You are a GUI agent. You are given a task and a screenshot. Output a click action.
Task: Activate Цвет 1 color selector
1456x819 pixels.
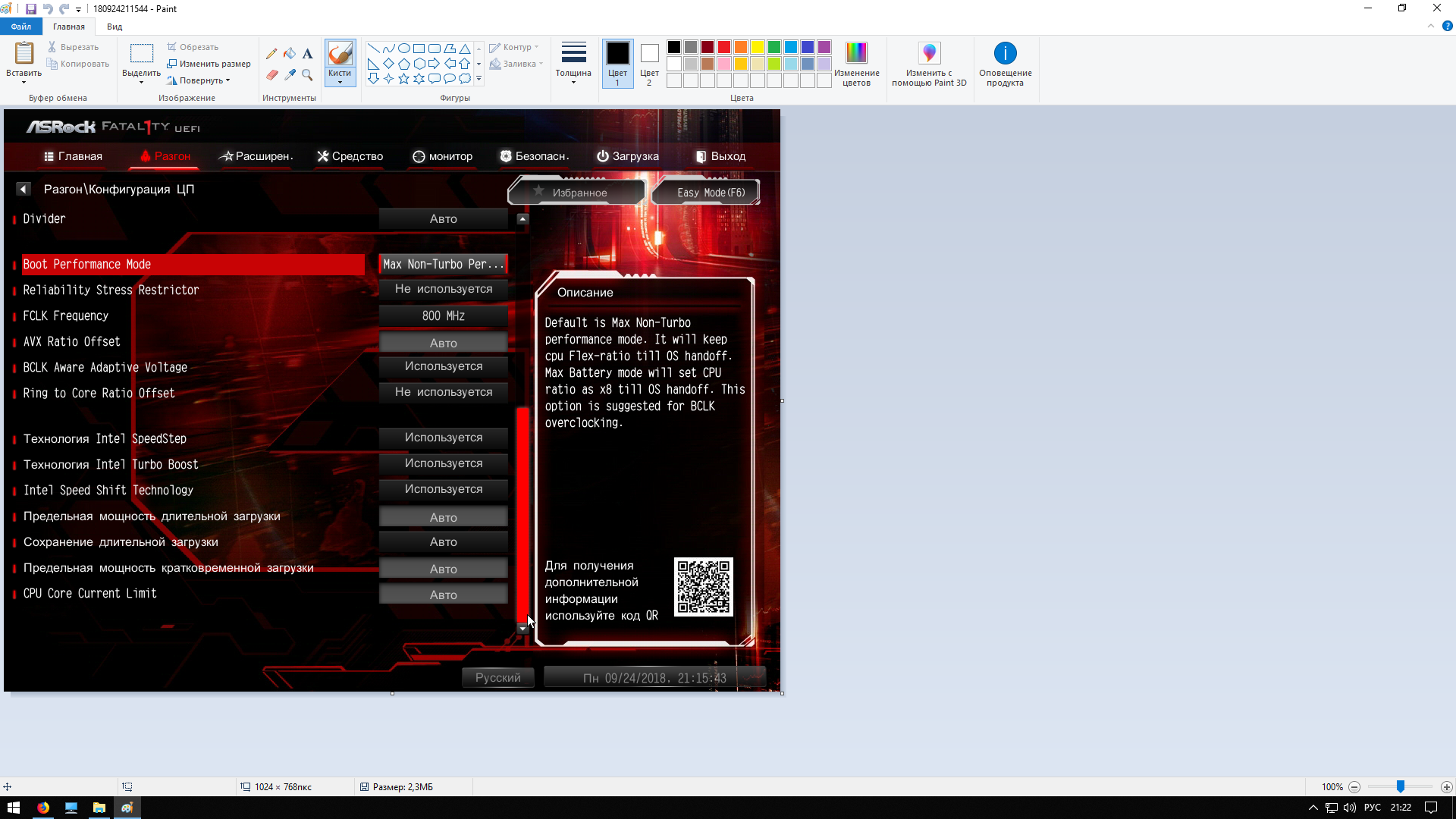click(617, 63)
